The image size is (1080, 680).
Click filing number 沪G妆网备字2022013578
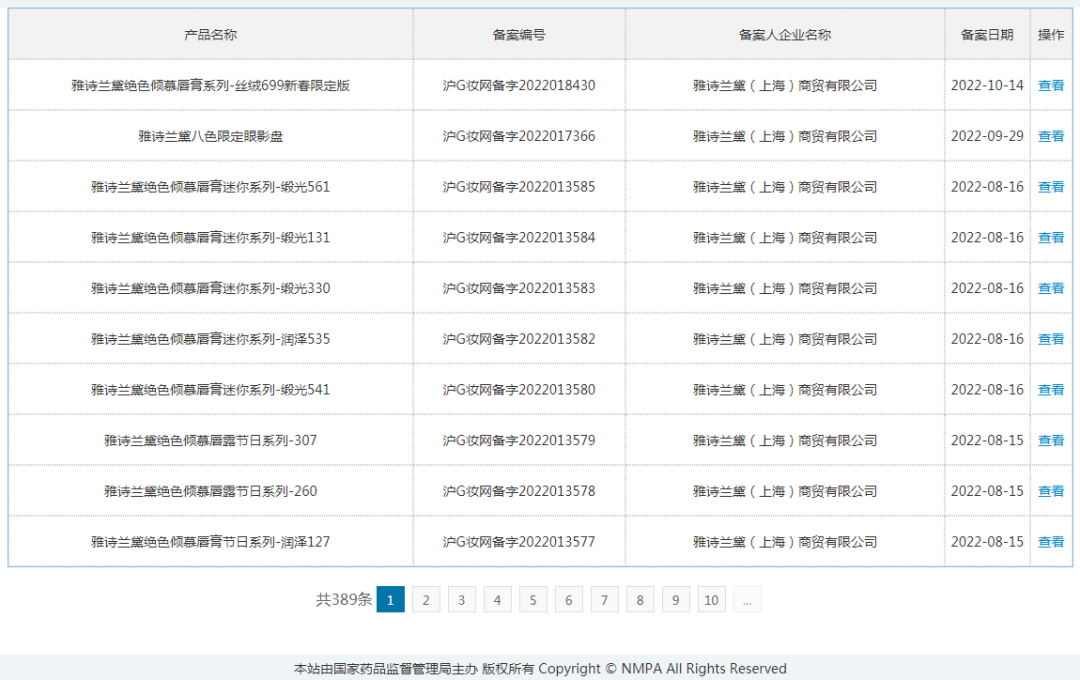click(519, 491)
